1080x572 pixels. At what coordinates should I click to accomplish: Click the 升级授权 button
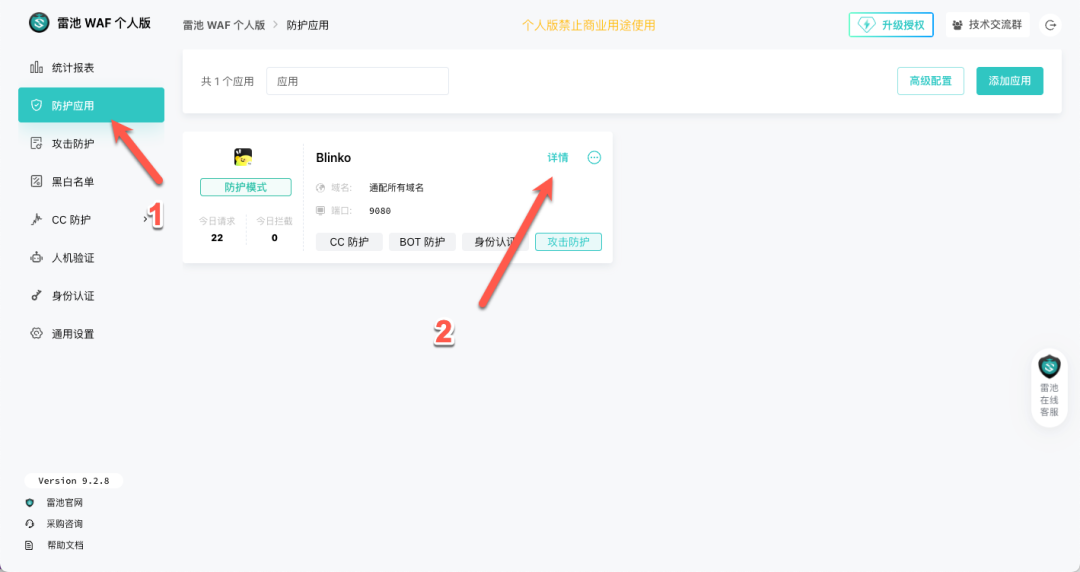tap(891, 25)
